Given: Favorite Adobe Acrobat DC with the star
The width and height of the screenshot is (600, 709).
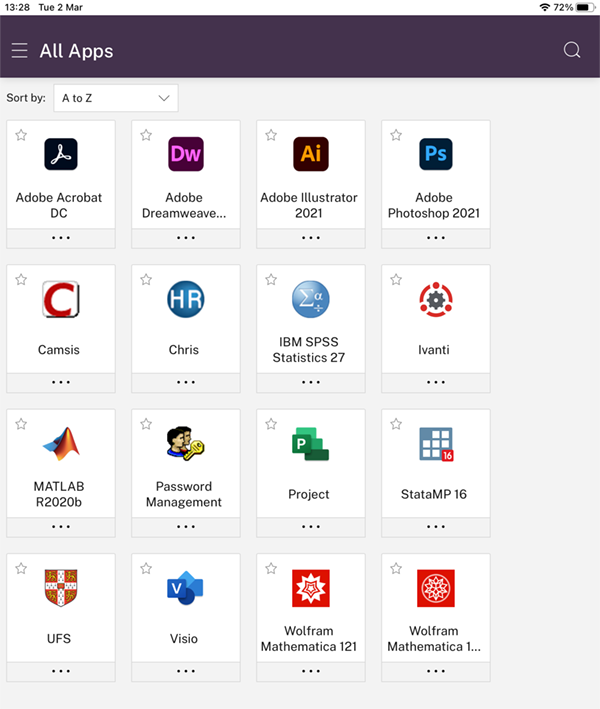Looking at the screenshot, I should 21,135.
